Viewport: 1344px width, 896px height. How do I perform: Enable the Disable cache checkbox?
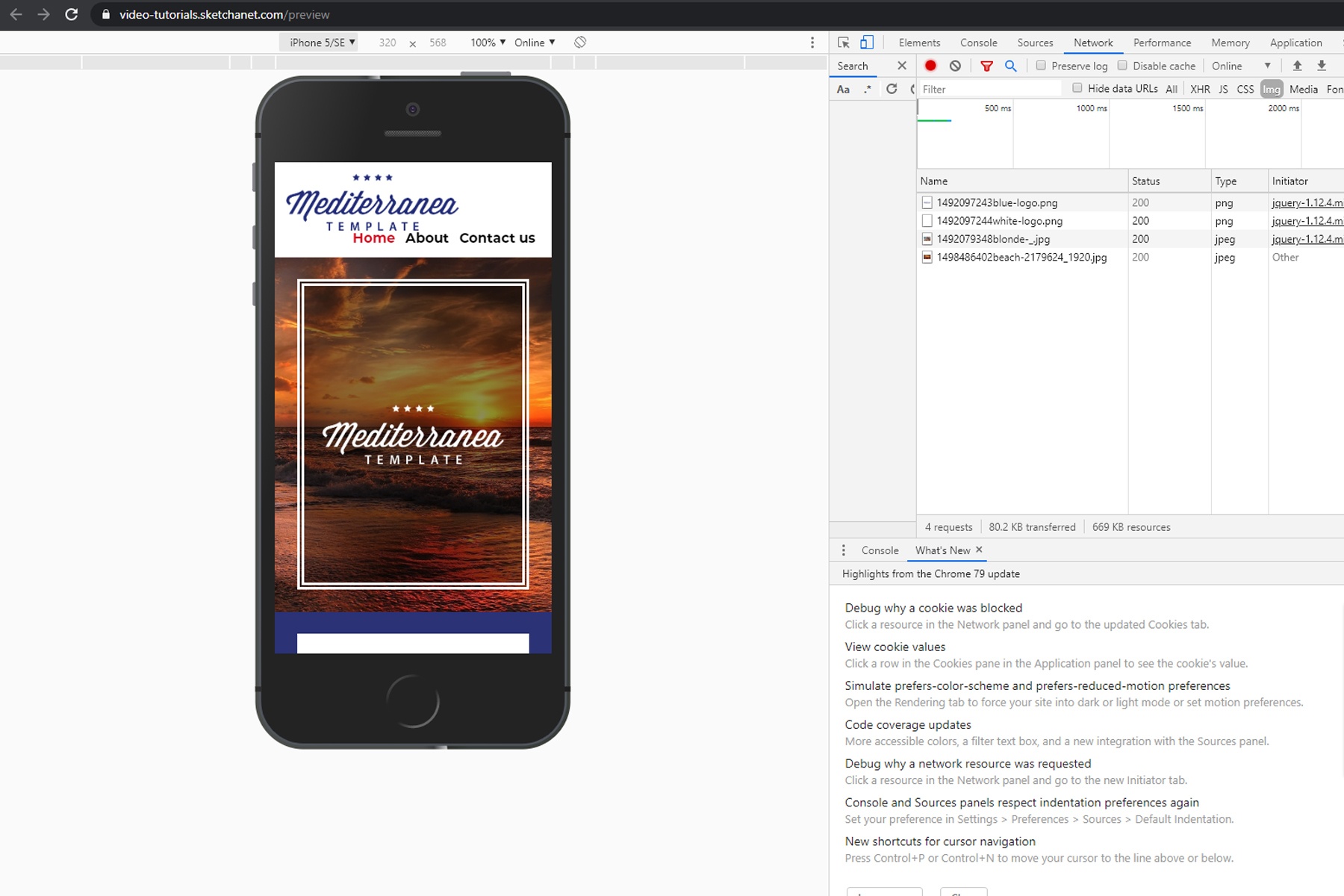point(1122,66)
